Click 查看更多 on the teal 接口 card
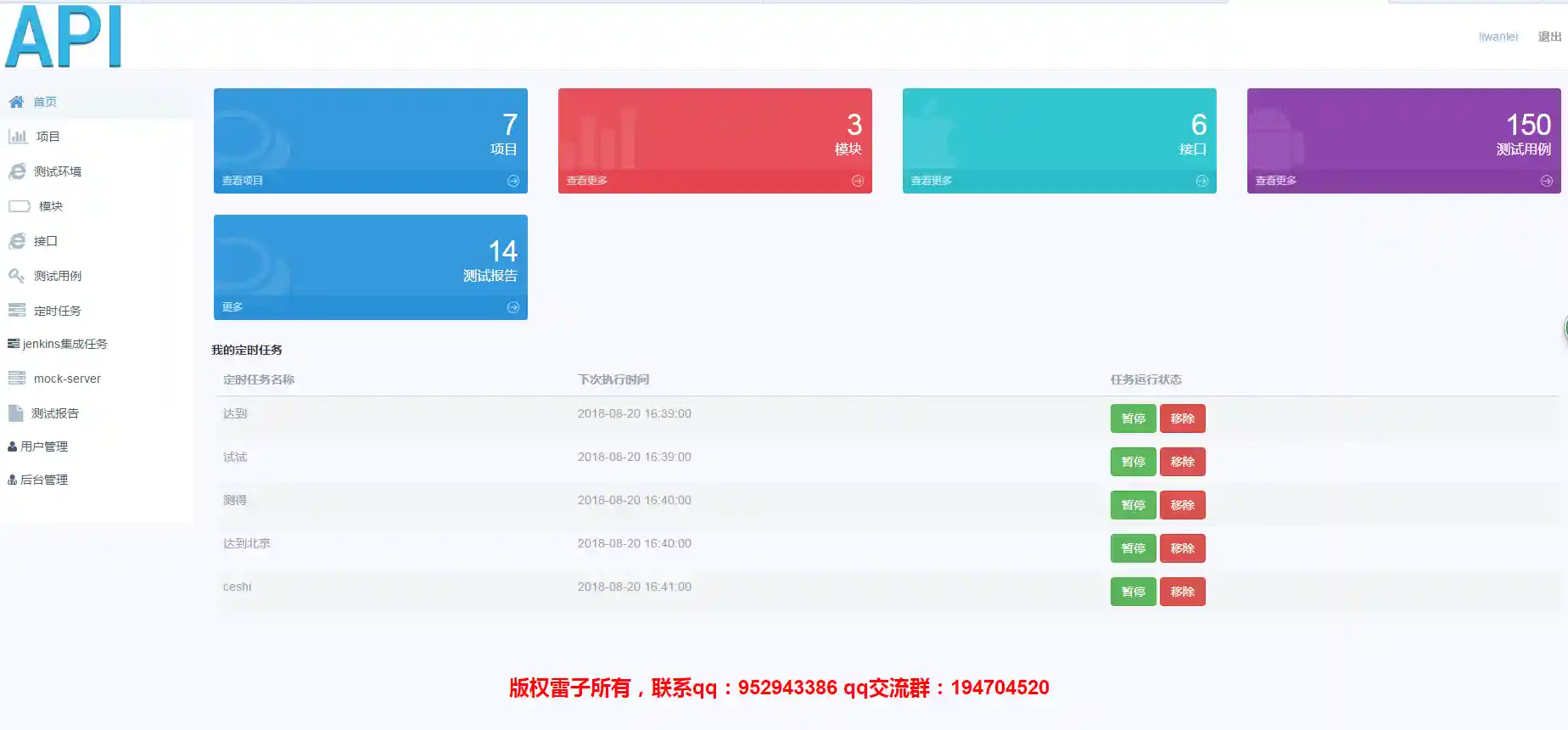Image resolution: width=1568 pixels, height=730 pixels. point(932,181)
